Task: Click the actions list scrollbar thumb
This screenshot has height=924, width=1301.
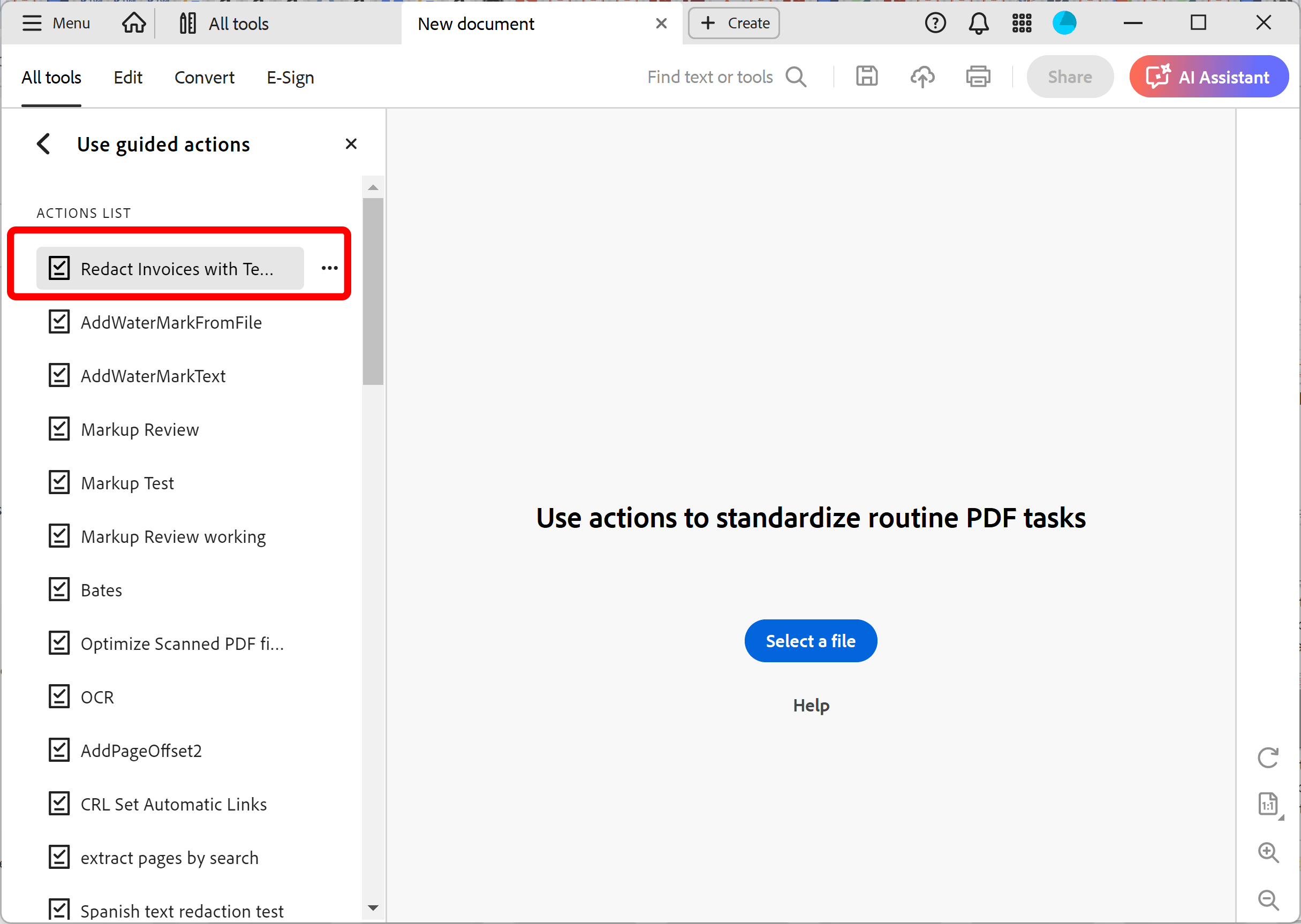Action: [x=373, y=291]
